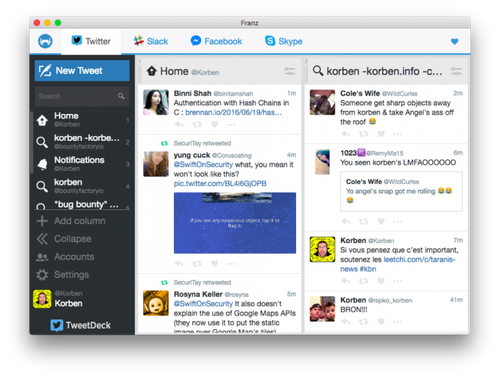
Task: Reply to the BRON!!! tweet
Action: (346, 322)
